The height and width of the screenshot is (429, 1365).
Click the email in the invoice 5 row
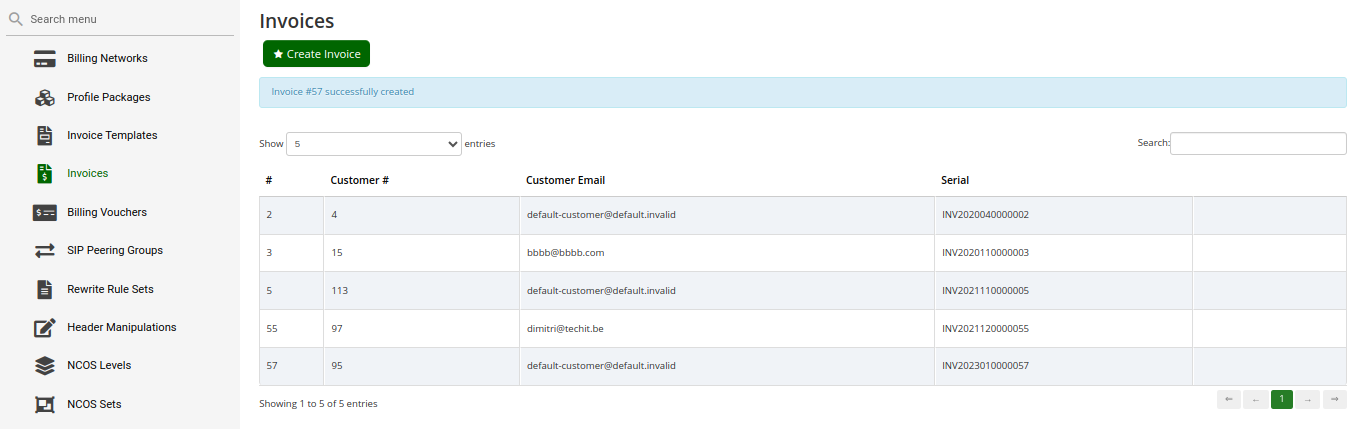pos(601,291)
